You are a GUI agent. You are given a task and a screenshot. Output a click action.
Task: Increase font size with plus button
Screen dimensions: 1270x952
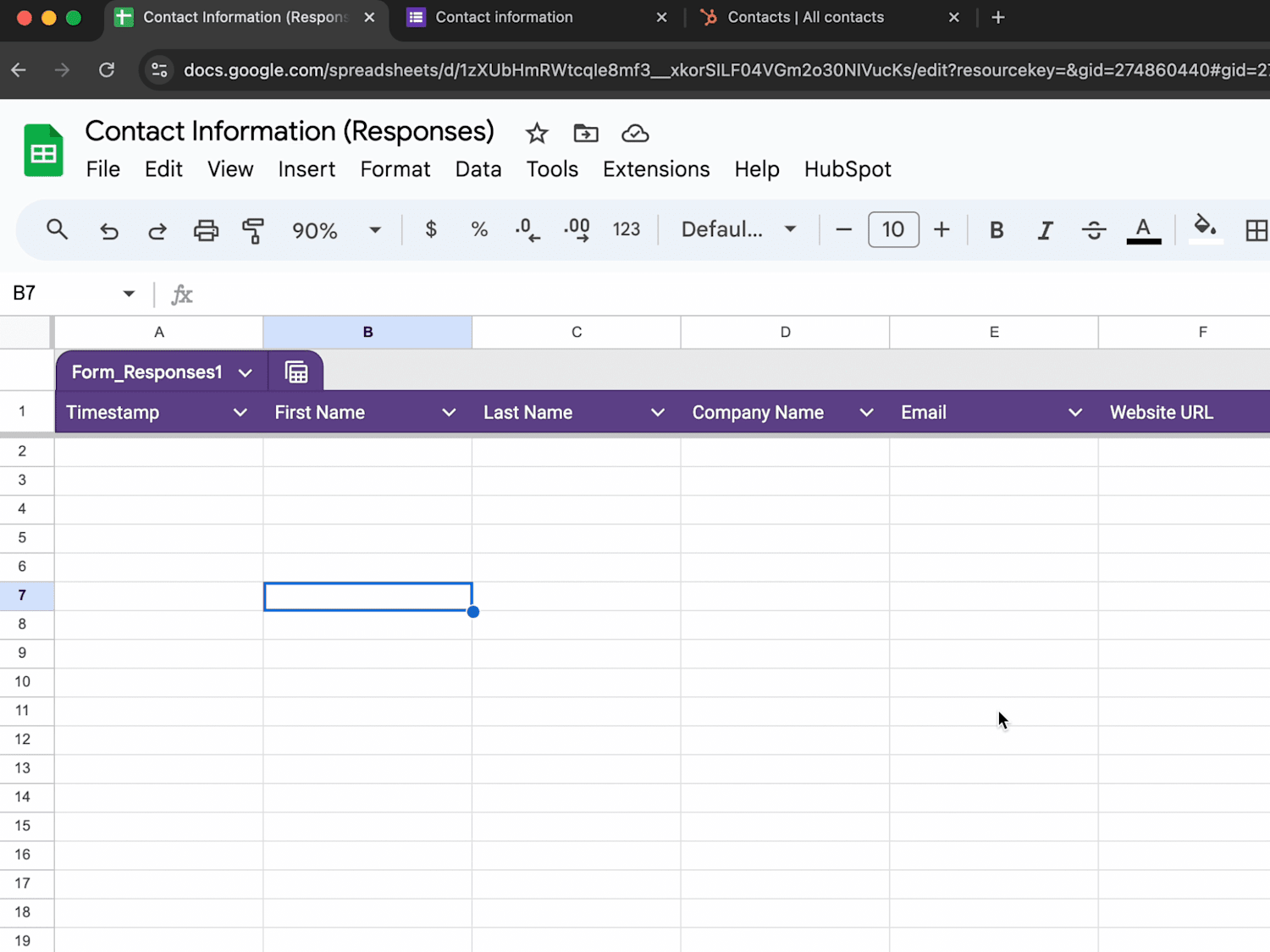pos(941,229)
